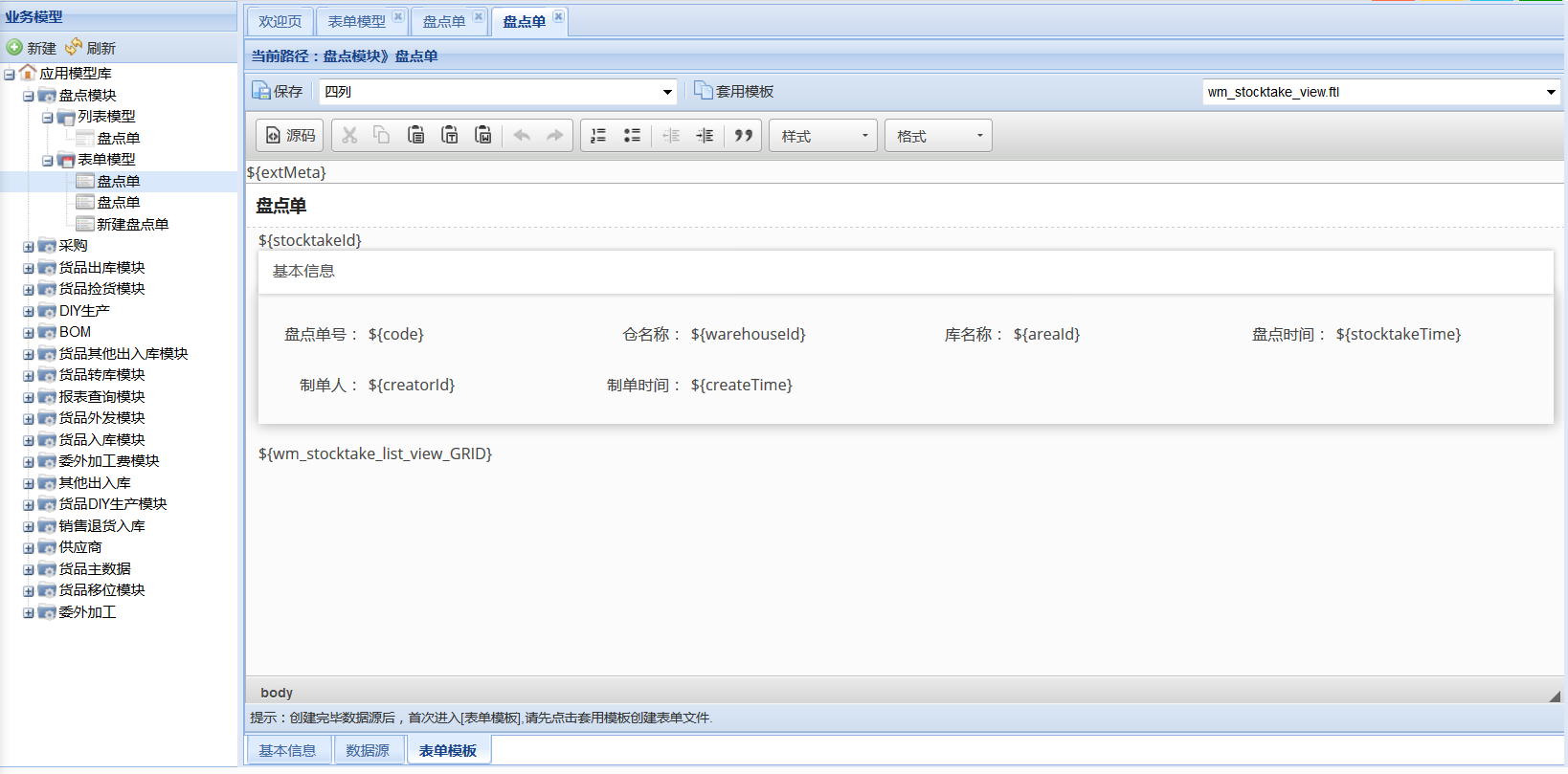Click the 新建 green plus icon
Viewport: 1568px width, 774px height.
14,47
